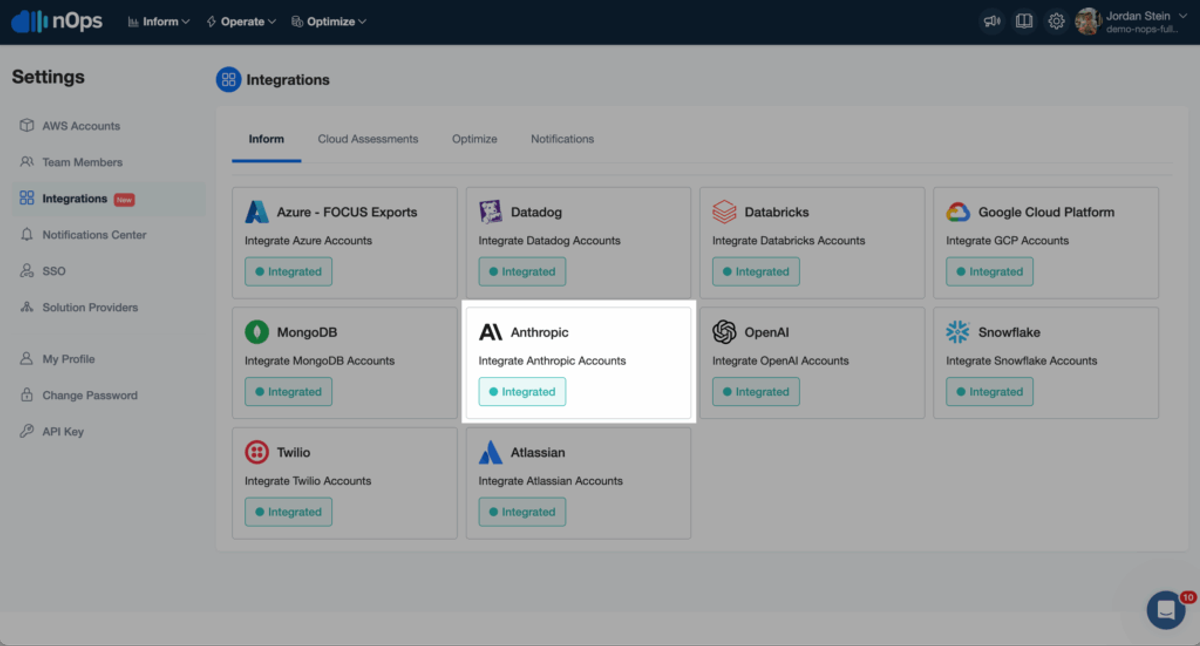Click the red New badge

click(124, 200)
